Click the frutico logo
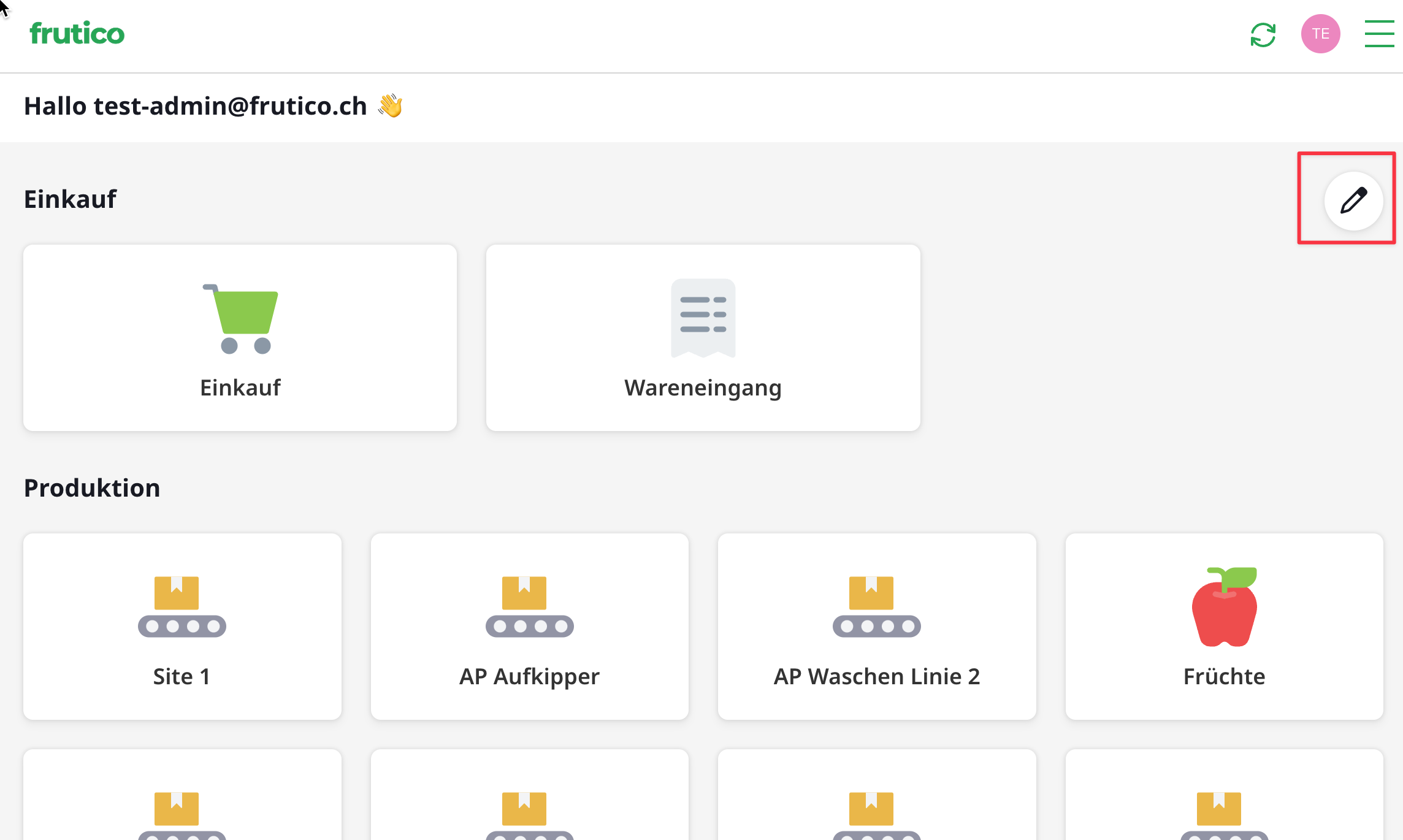This screenshot has height=840, width=1403. (x=77, y=34)
